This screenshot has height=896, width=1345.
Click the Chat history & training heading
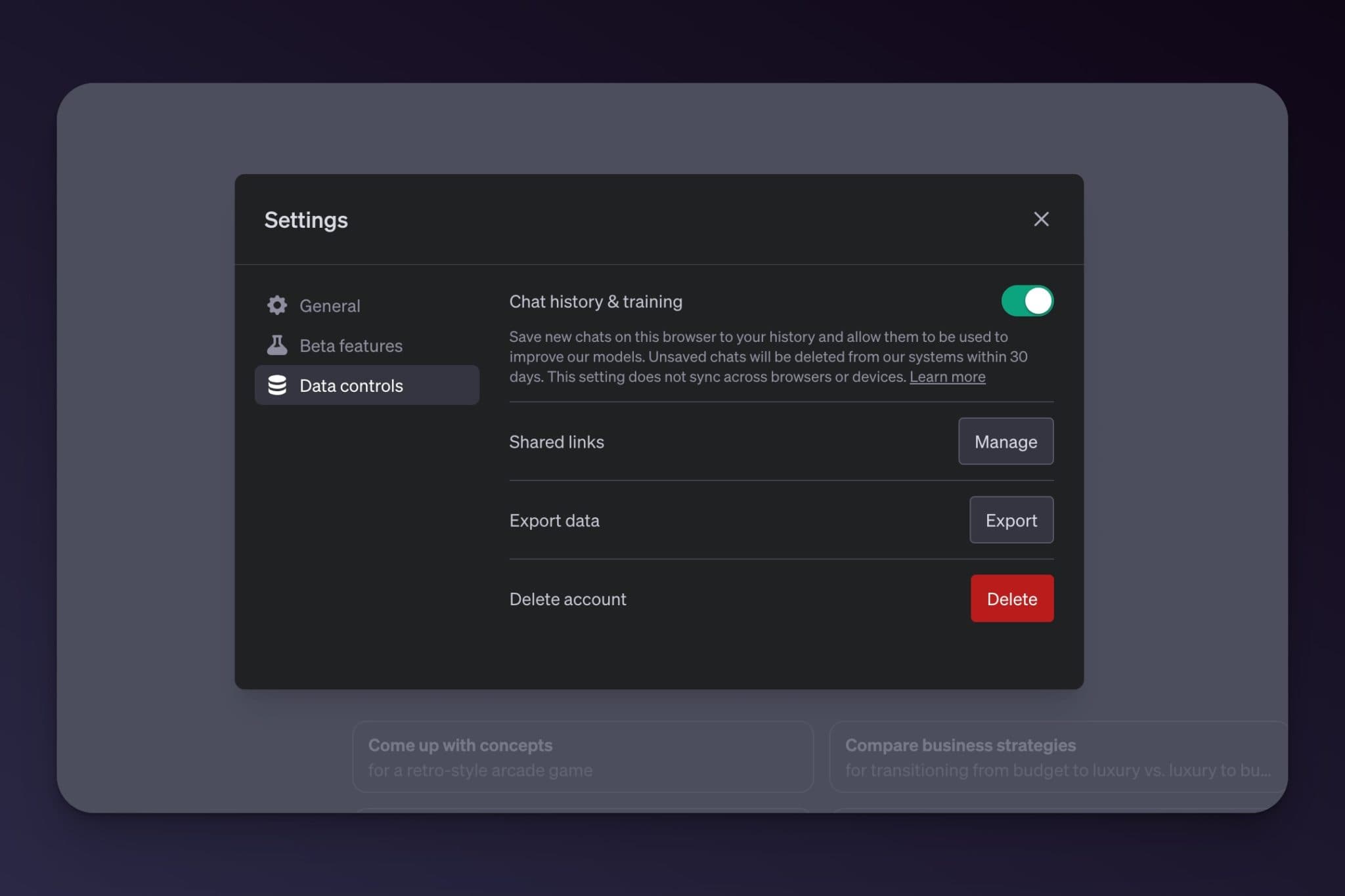595,301
